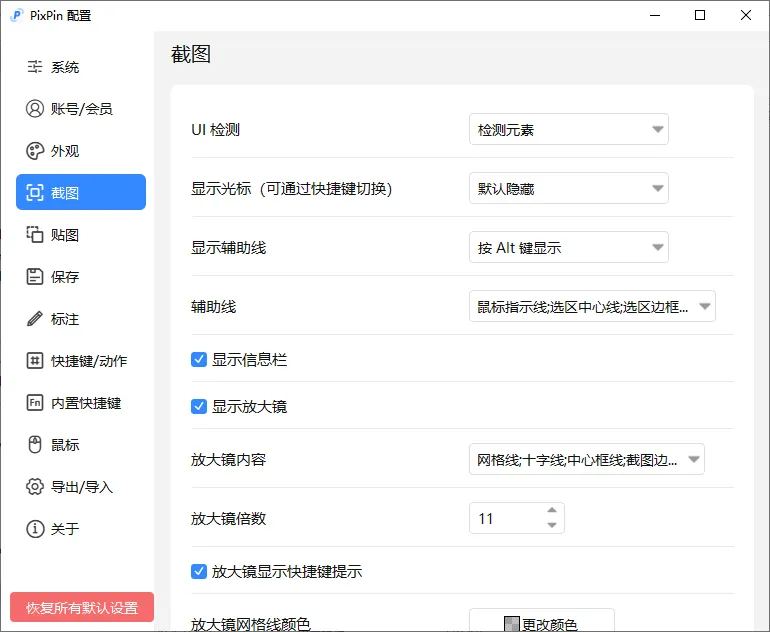Switch to the 导出/导入 section
The width and height of the screenshot is (770, 632).
click(81, 487)
